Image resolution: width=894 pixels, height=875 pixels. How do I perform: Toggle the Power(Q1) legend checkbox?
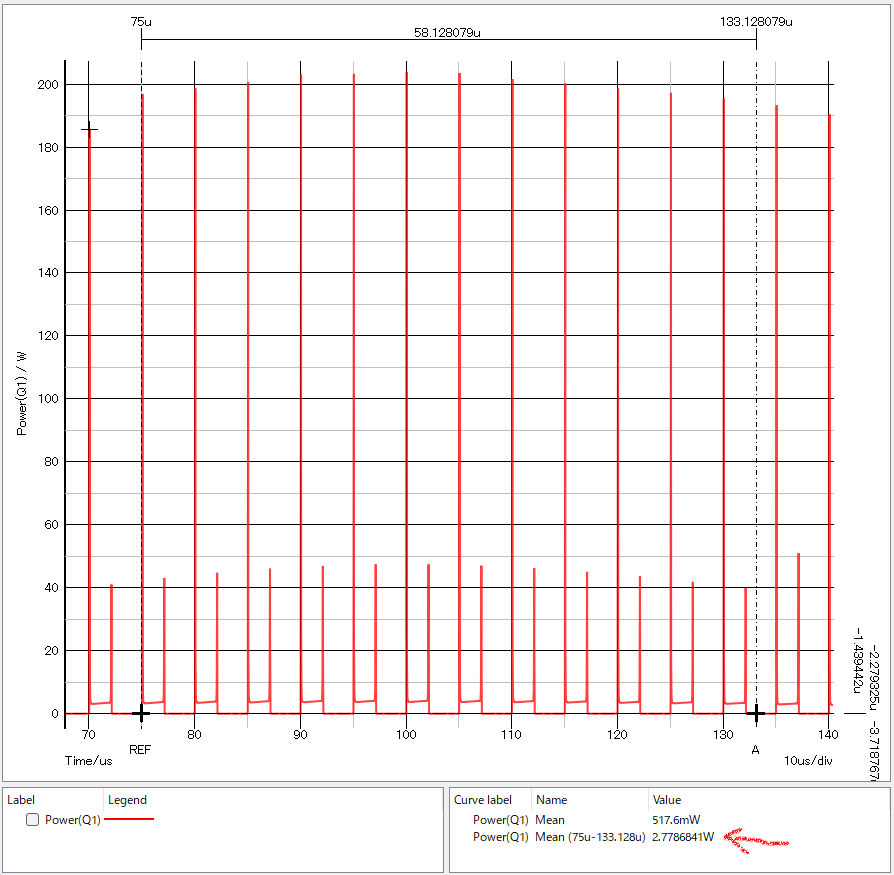[33, 820]
